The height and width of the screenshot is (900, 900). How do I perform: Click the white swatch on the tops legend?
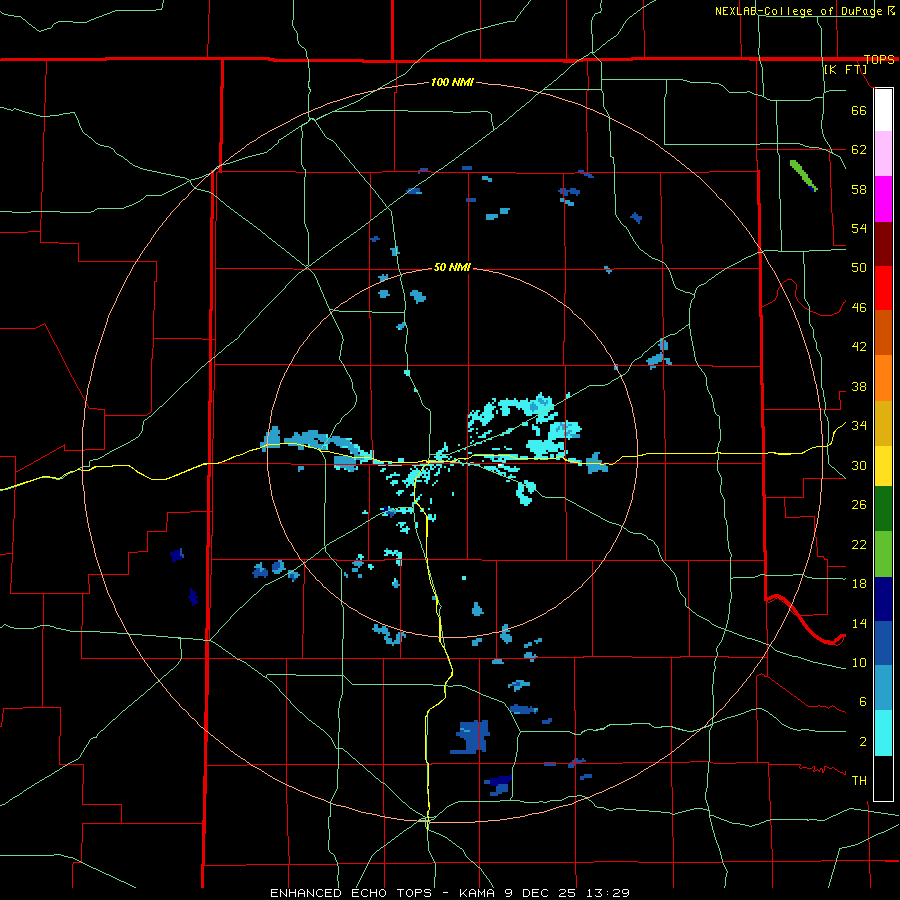click(883, 110)
